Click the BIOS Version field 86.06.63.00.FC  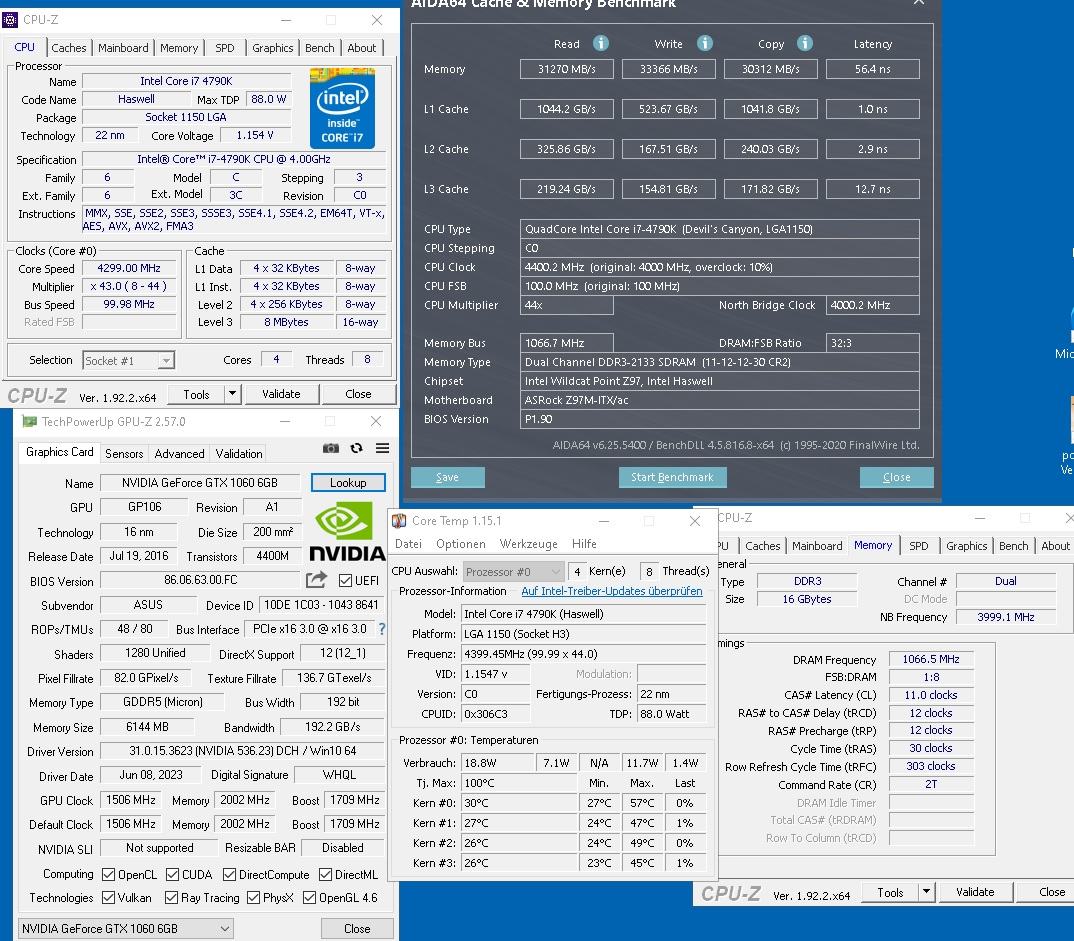coord(200,580)
